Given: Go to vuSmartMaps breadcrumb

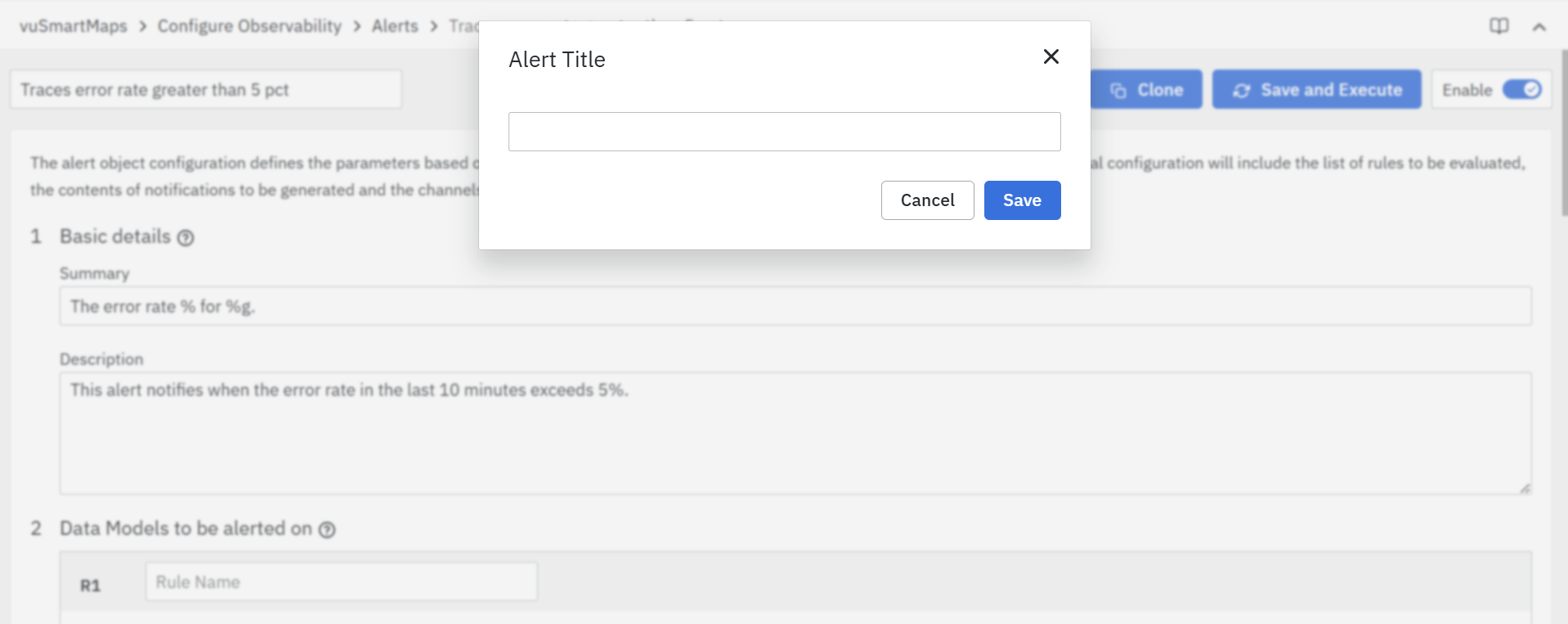Looking at the screenshot, I should (74, 26).
